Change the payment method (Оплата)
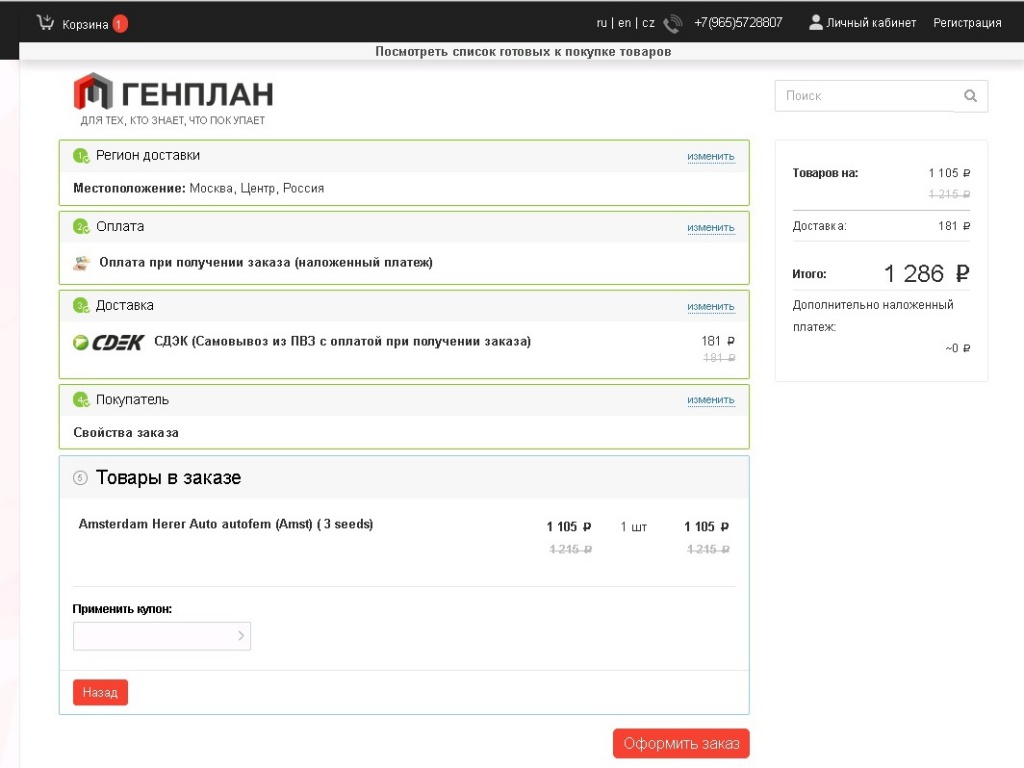 pos(710,227)
